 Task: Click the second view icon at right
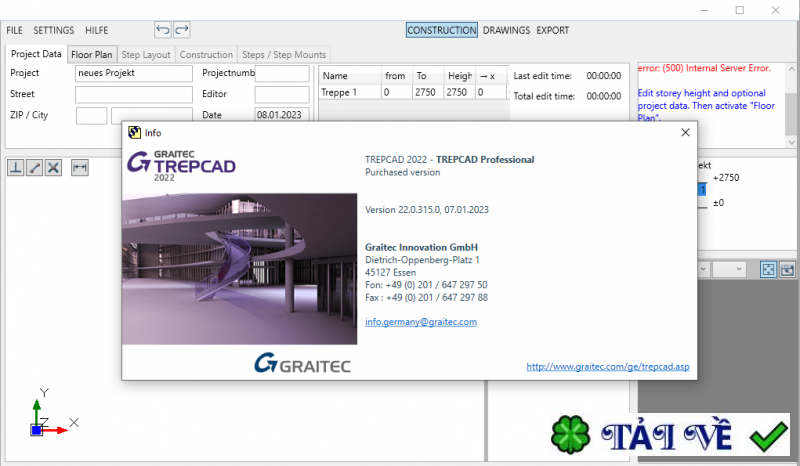787,269
